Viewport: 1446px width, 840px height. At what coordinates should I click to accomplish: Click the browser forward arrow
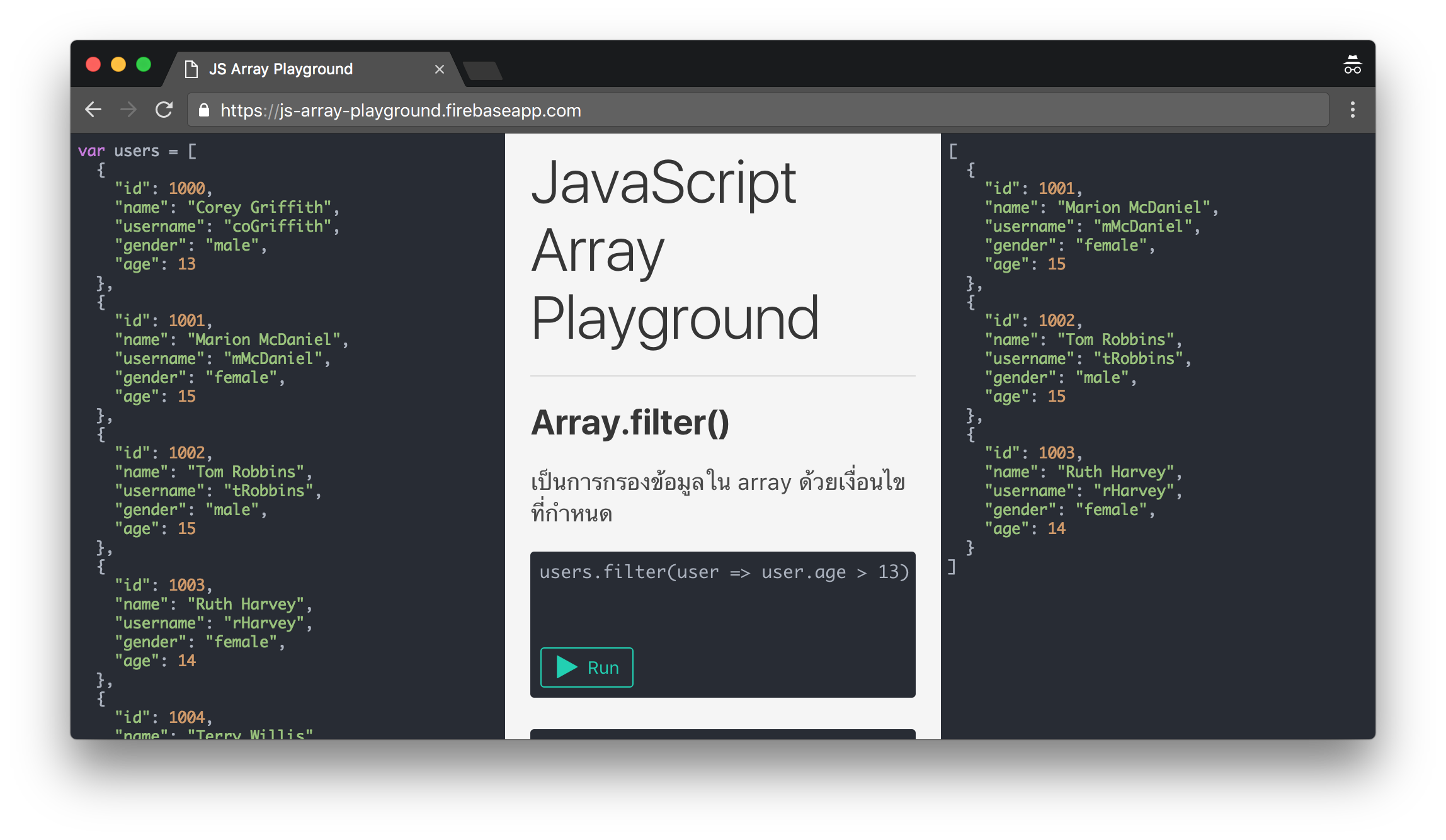coord(128,110)
